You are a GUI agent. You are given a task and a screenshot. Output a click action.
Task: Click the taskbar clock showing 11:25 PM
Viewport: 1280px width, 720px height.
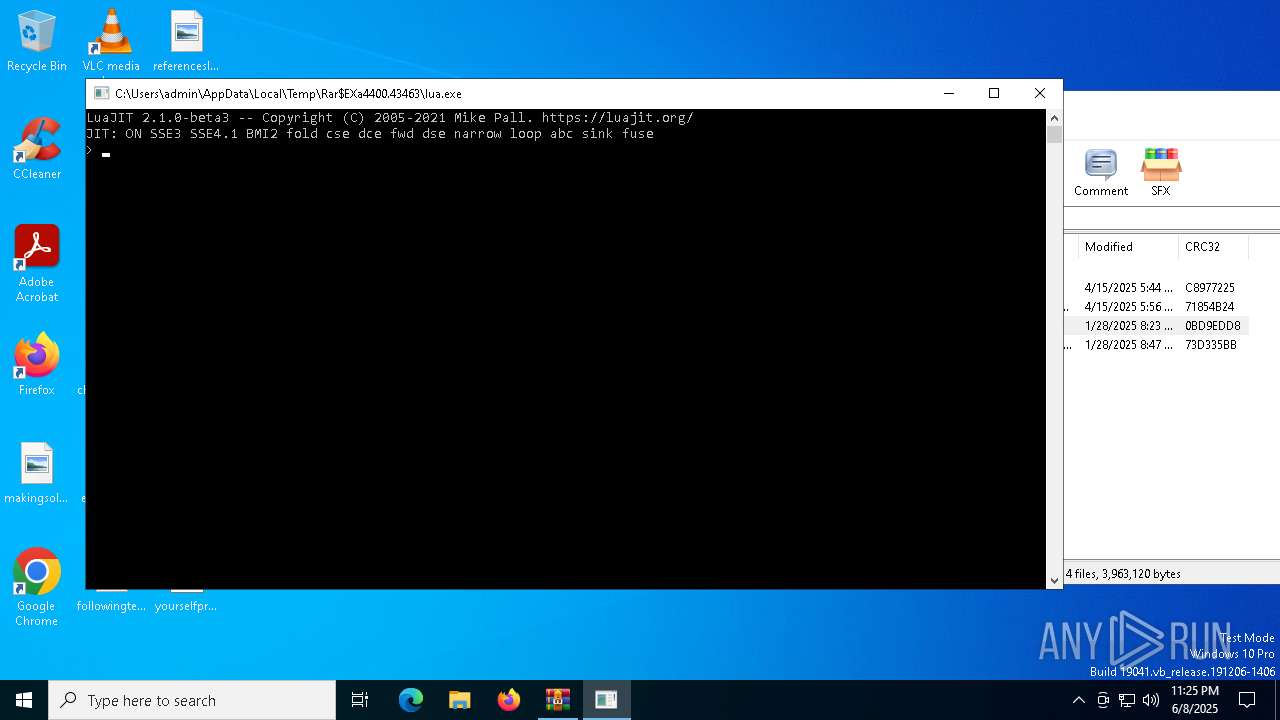coord(1194,700)
